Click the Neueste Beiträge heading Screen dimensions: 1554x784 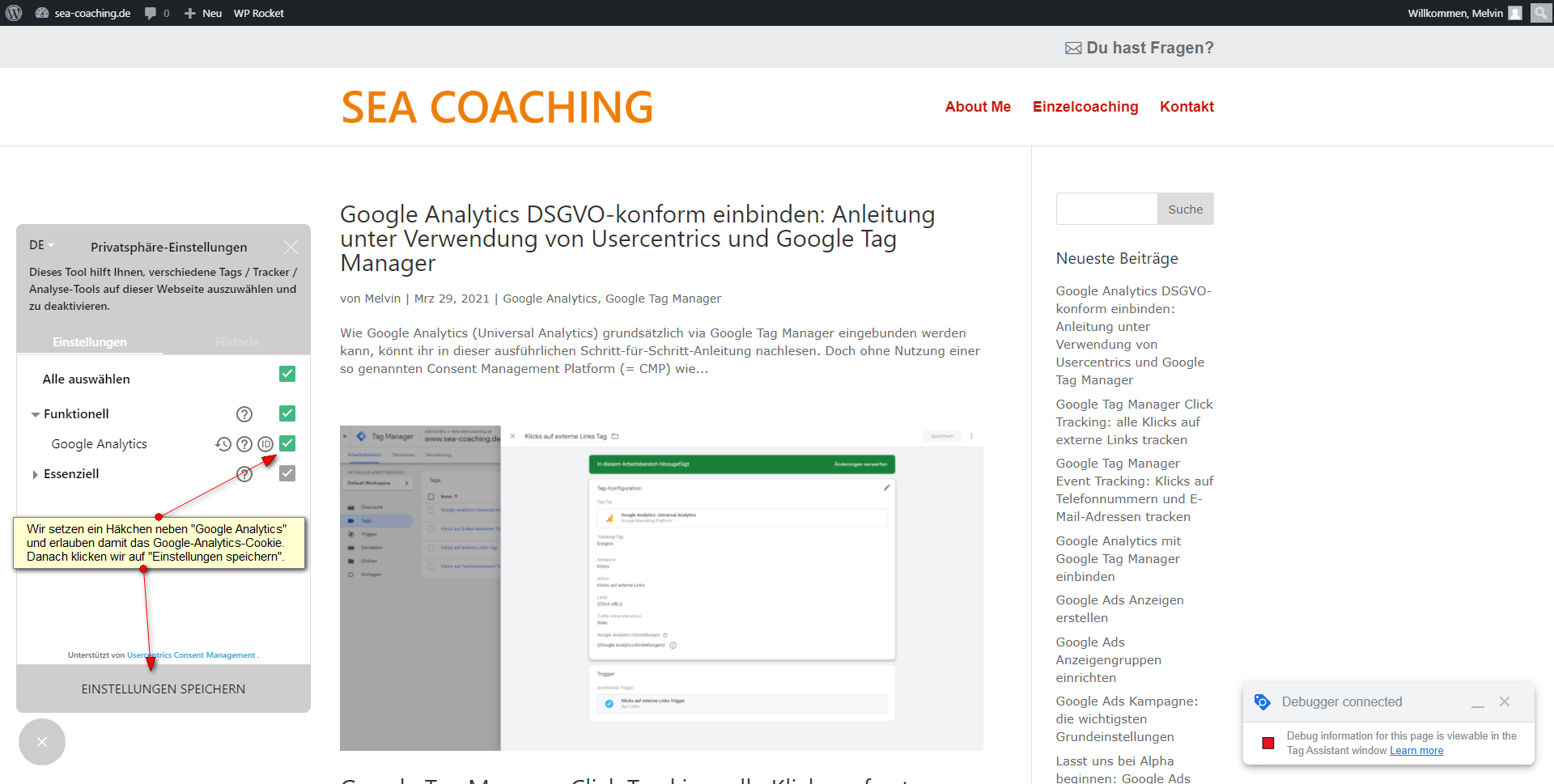tap(1117, 258)
